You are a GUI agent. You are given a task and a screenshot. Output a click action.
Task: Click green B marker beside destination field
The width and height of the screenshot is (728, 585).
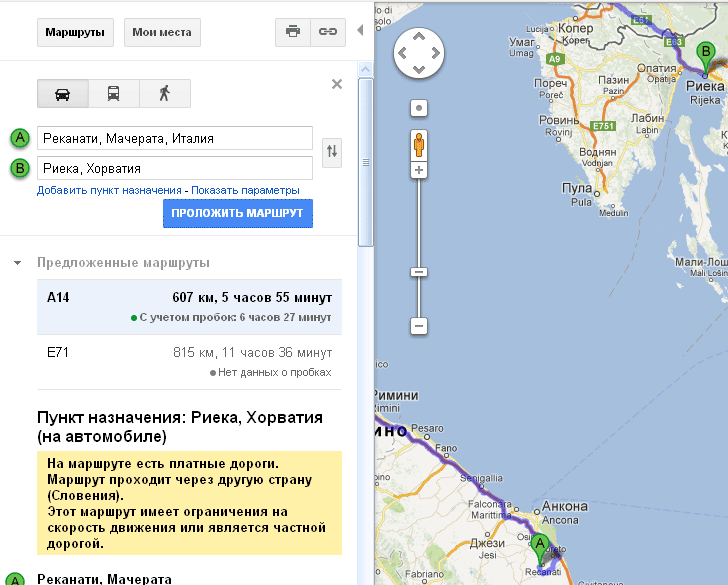pos(20,168)
